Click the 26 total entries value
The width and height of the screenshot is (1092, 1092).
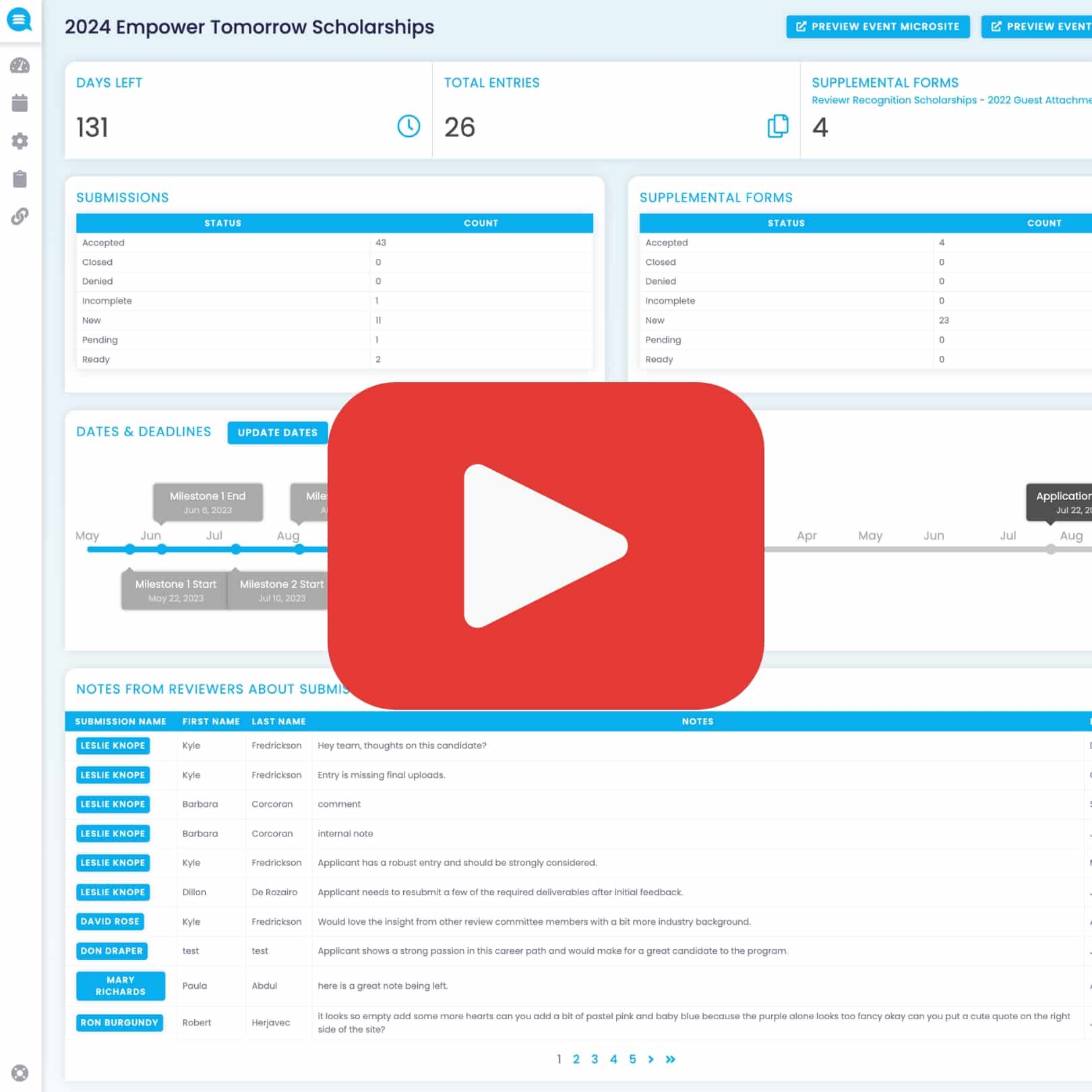tap(460, 127)
